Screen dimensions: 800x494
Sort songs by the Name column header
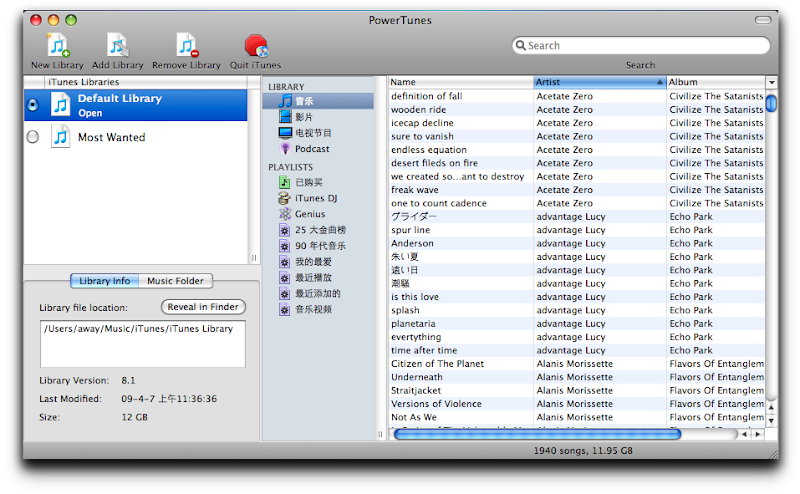(460, 82)
